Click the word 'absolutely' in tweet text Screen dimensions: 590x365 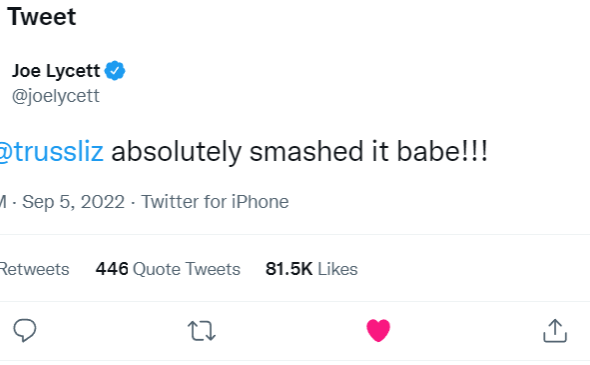coord(176,152)
